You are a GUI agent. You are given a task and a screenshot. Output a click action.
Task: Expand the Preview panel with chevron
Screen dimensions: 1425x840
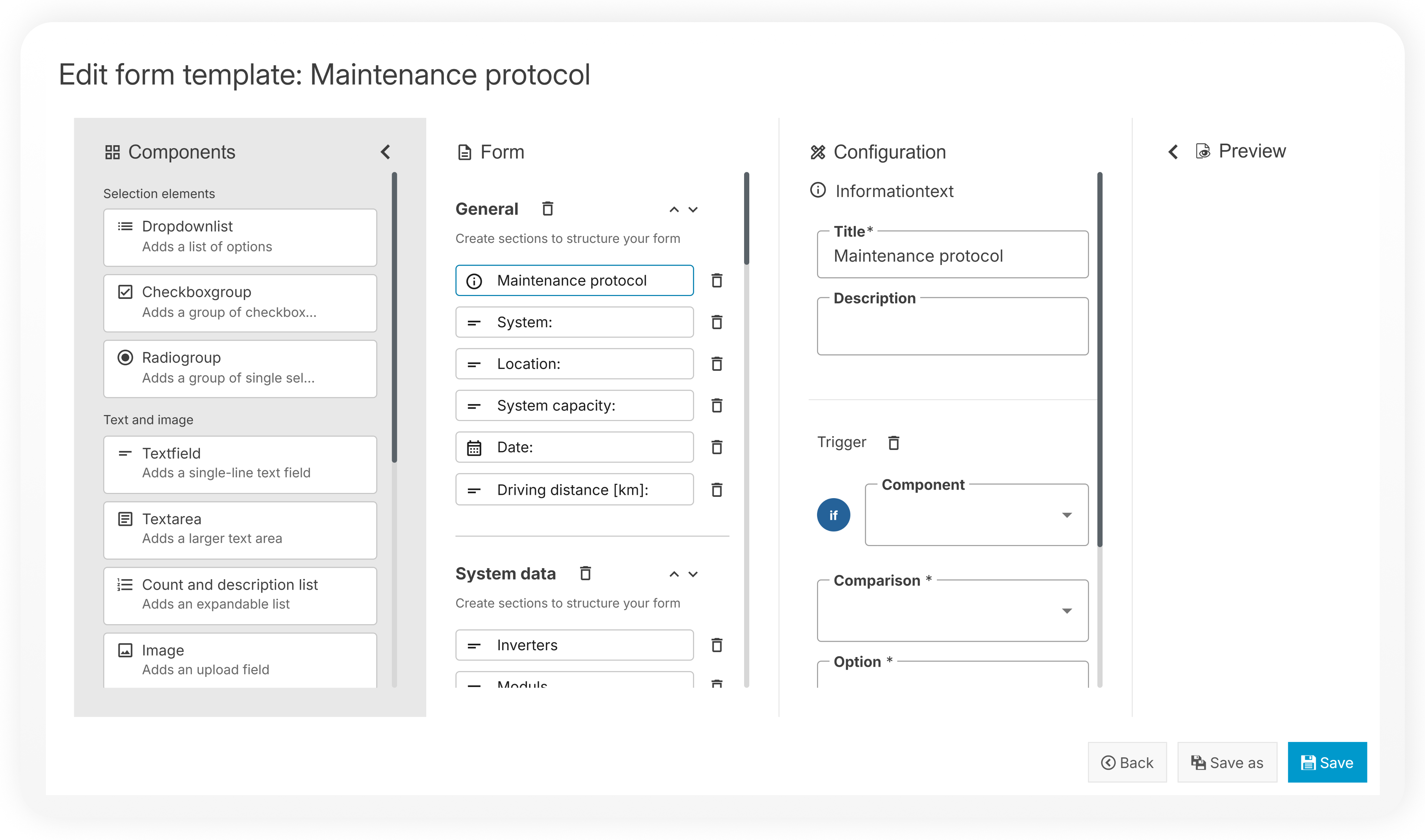click(x=1173, y=152)
